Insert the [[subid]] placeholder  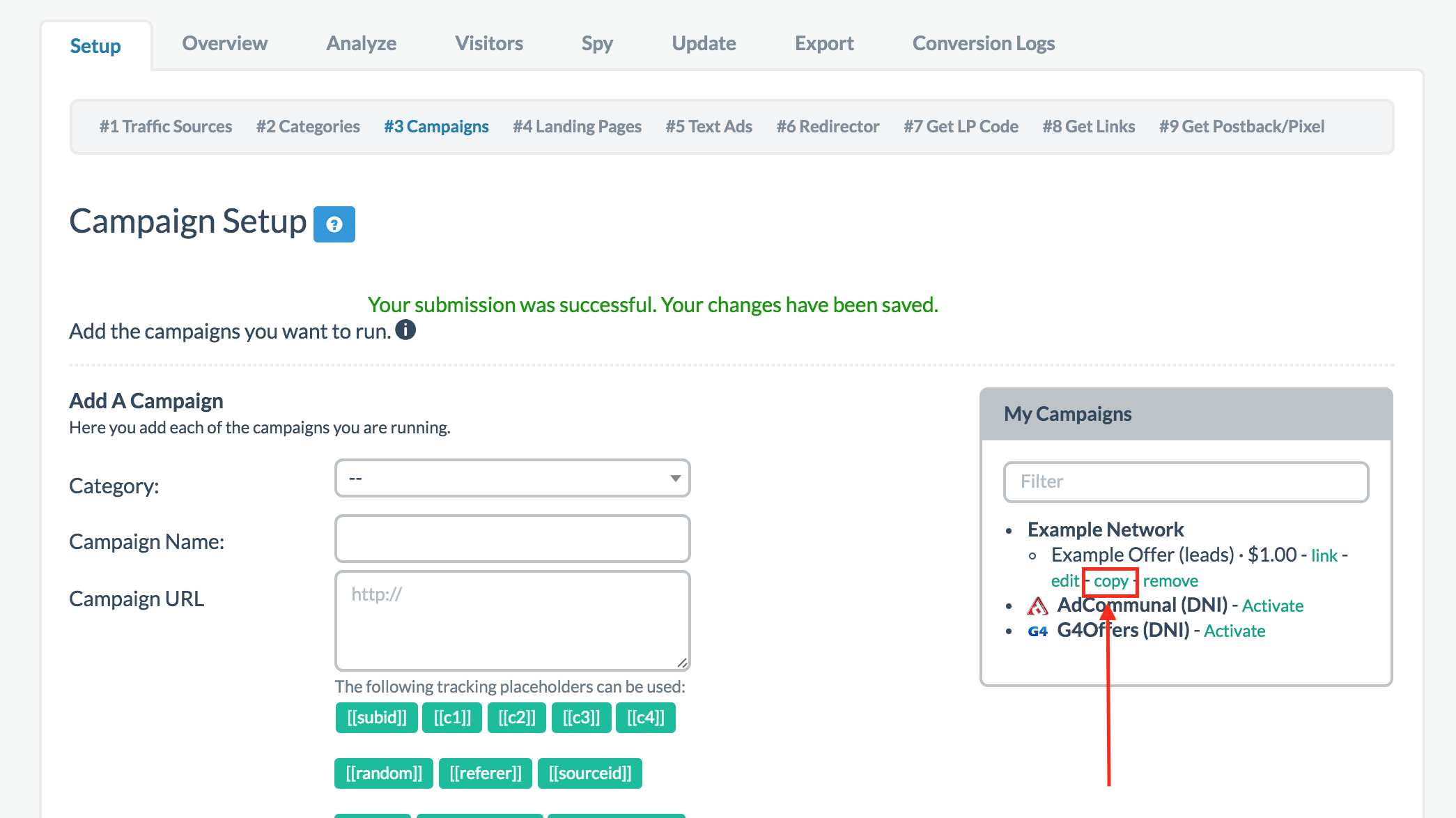(377, 718)
